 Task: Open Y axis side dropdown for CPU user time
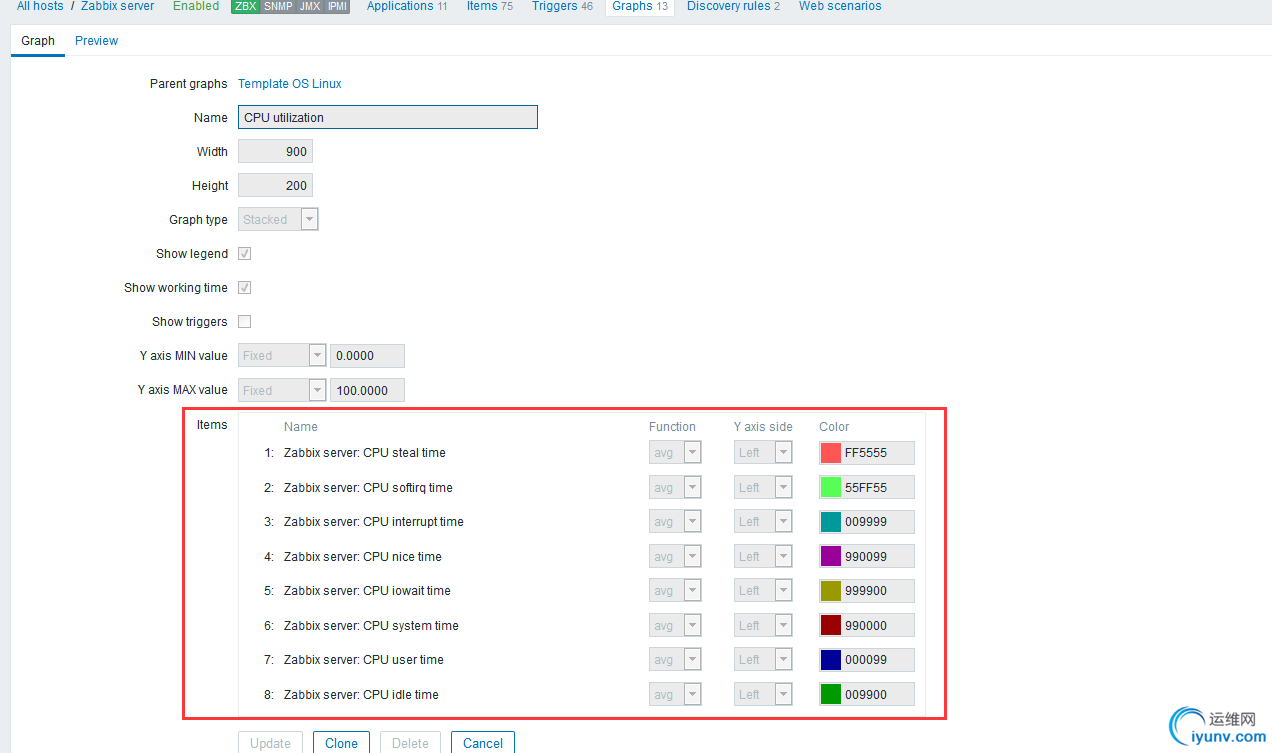[x=763, y=660]
